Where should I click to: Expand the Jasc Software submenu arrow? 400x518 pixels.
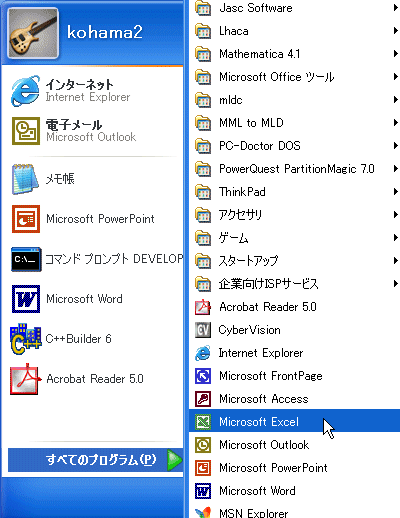(x=396, y=8)
